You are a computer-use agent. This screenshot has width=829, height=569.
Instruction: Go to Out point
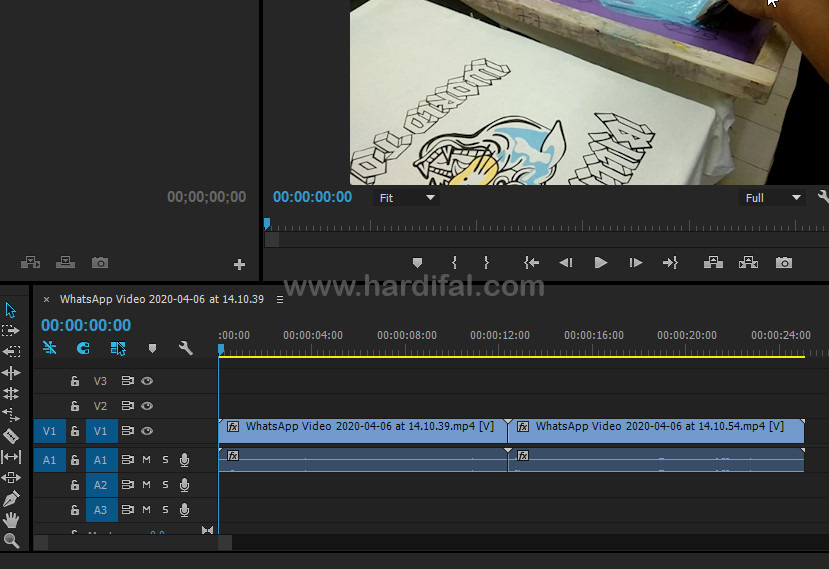tap(670, 262)
